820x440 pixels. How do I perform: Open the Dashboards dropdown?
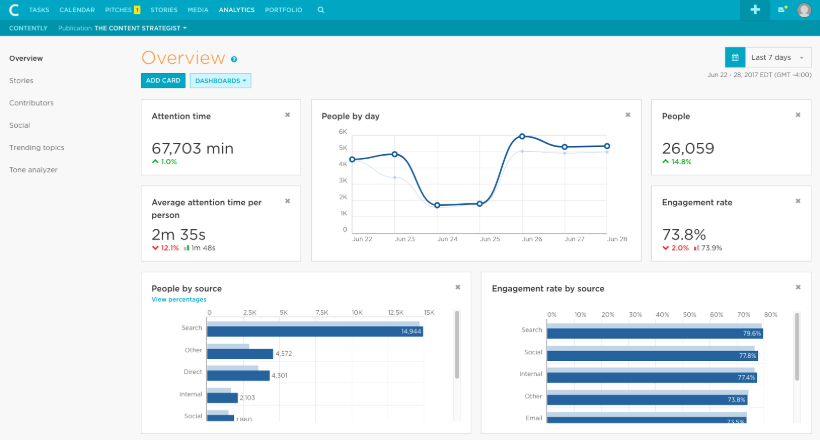click(220, 80)
